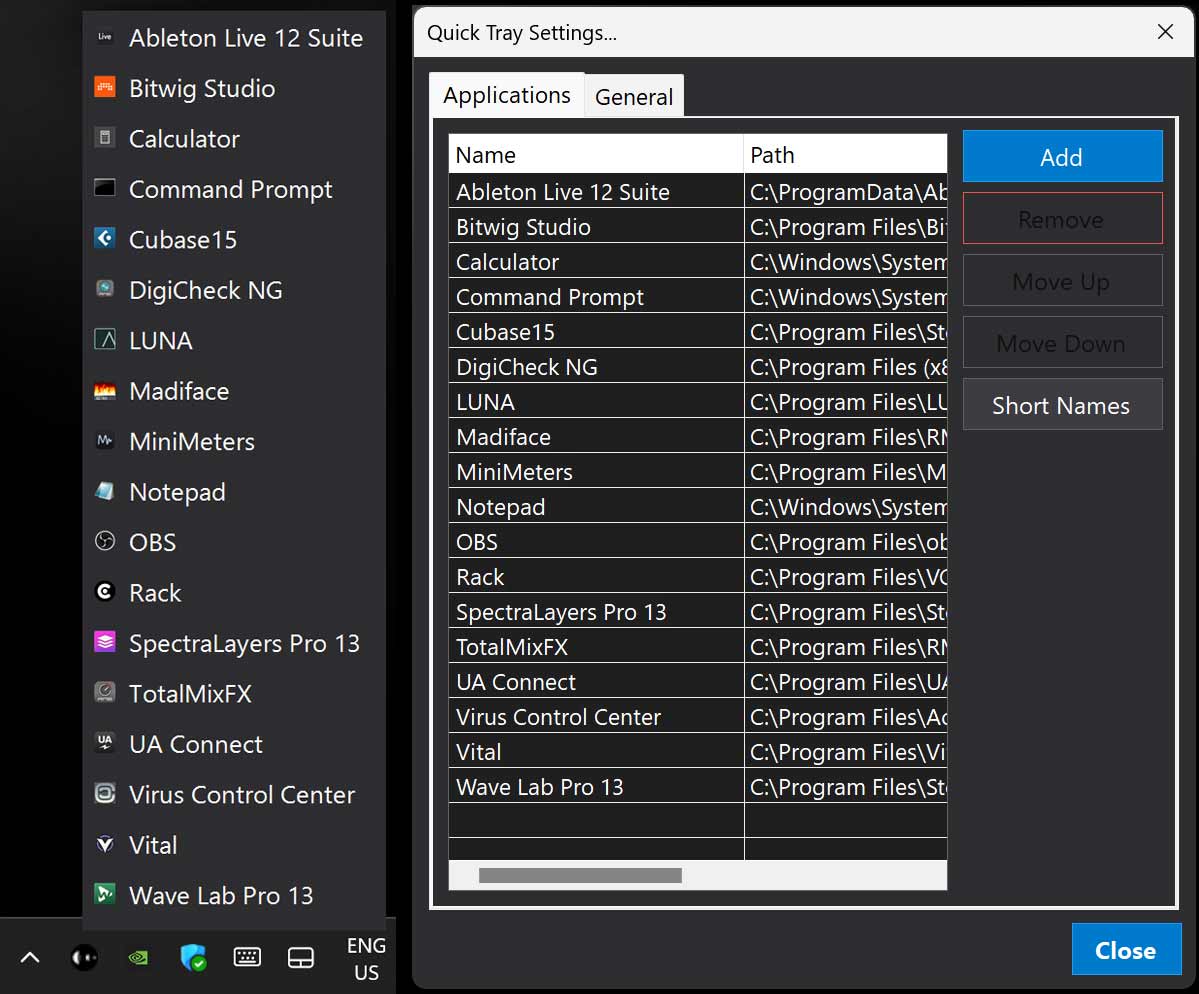The image size is (1199, 994).
Task: Click the blue Cubase15 icon
Action: pyautogui.click(x=105, y=239)
